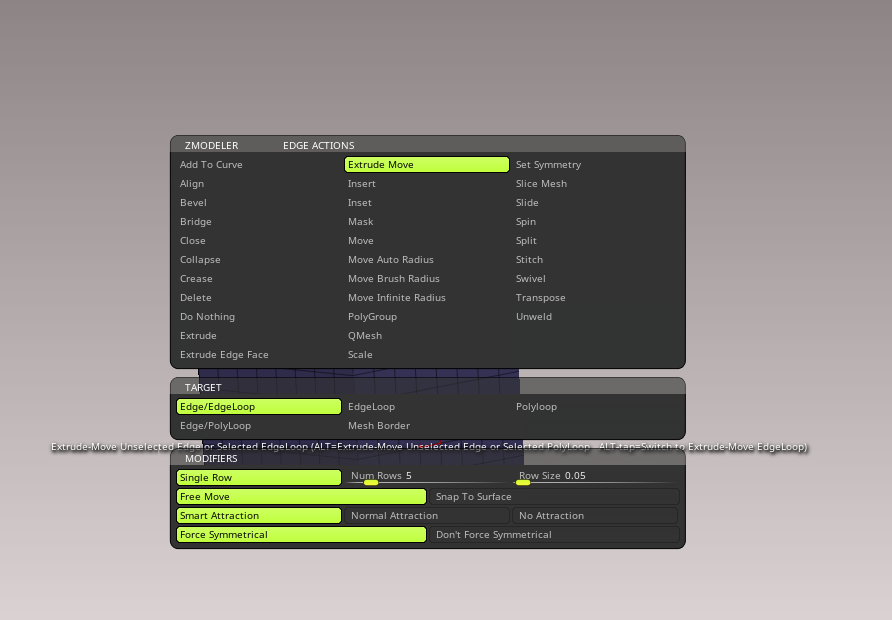Select the plain Move action

click(x=361, y=241)
